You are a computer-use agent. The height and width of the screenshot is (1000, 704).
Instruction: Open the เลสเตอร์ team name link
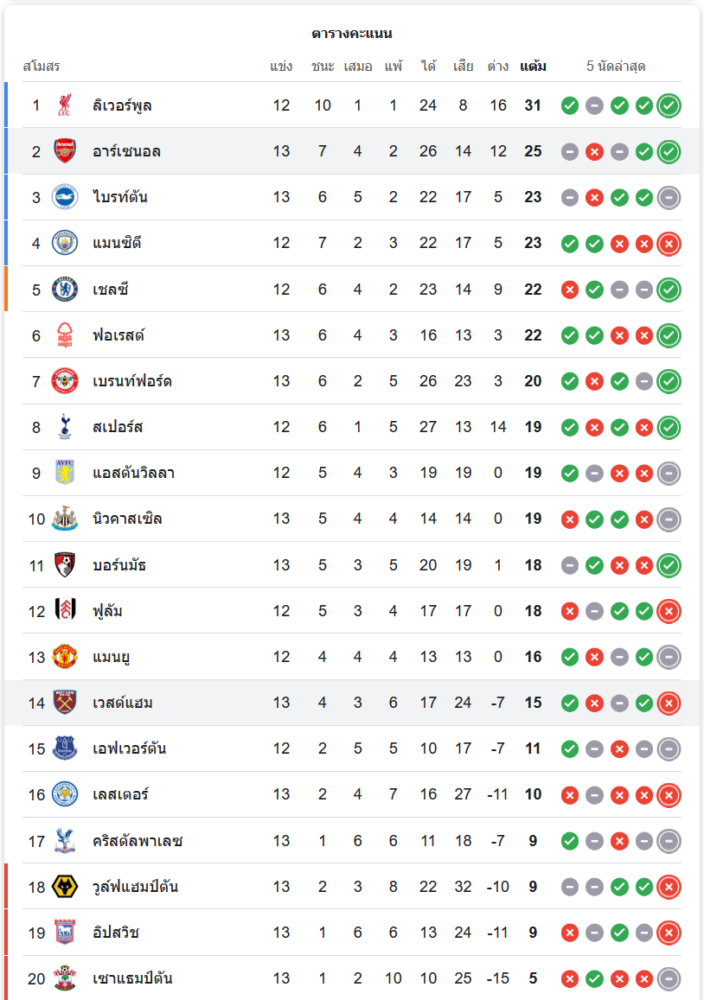coord(121,795)
